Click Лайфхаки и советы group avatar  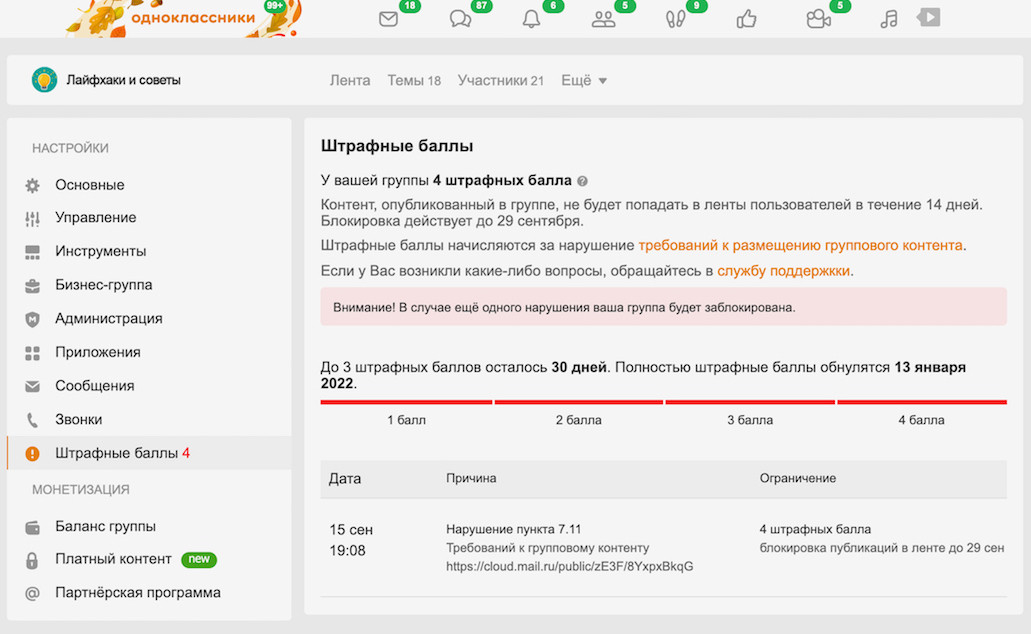(44, 80)
